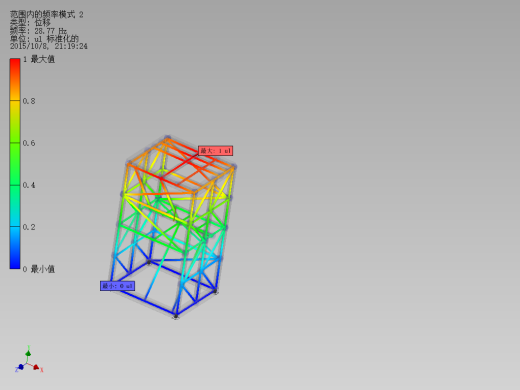The height and width of the screenshot is (390, 520).
Task: Select the '2015/10/8, 21:19:24' timestamp text
Action: pyautogui.click(x=49, y=46)
